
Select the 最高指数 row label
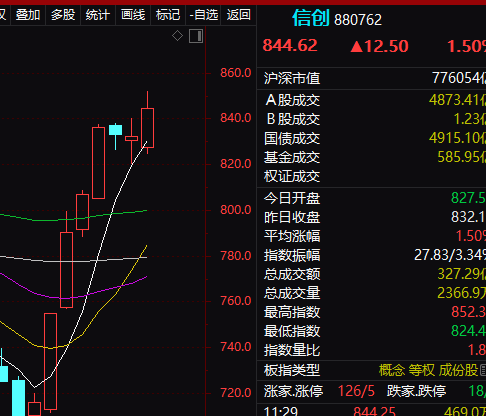(x=292, y=312)
